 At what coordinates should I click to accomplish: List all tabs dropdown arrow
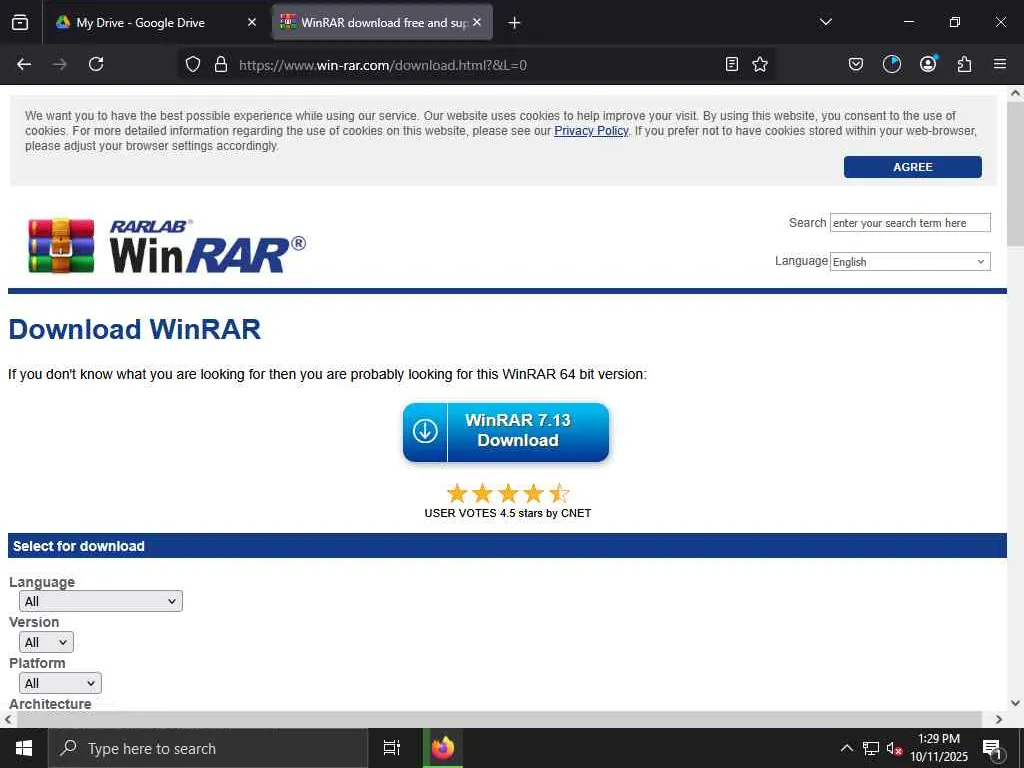coord(825,22)
